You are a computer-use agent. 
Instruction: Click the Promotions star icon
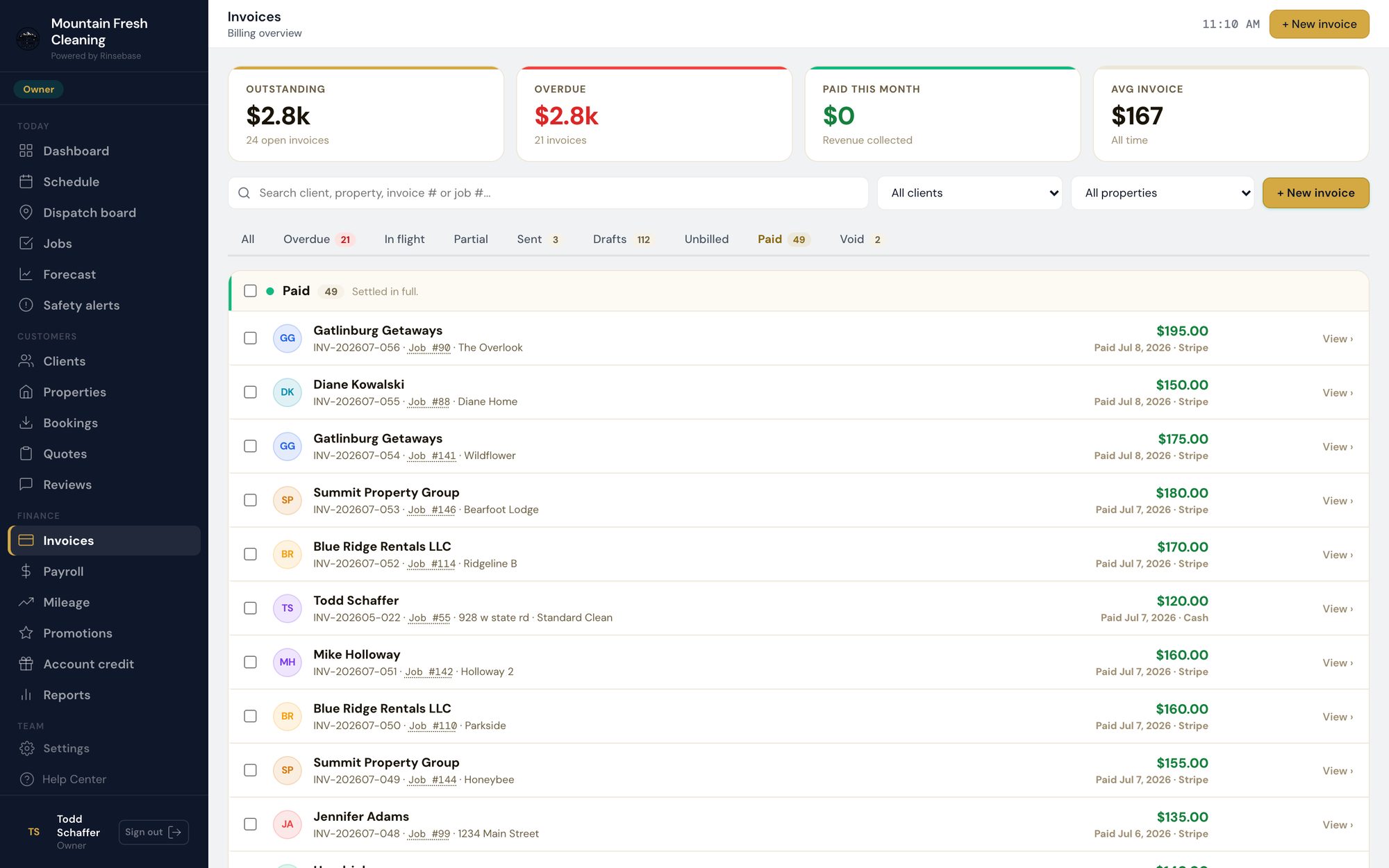26,633
